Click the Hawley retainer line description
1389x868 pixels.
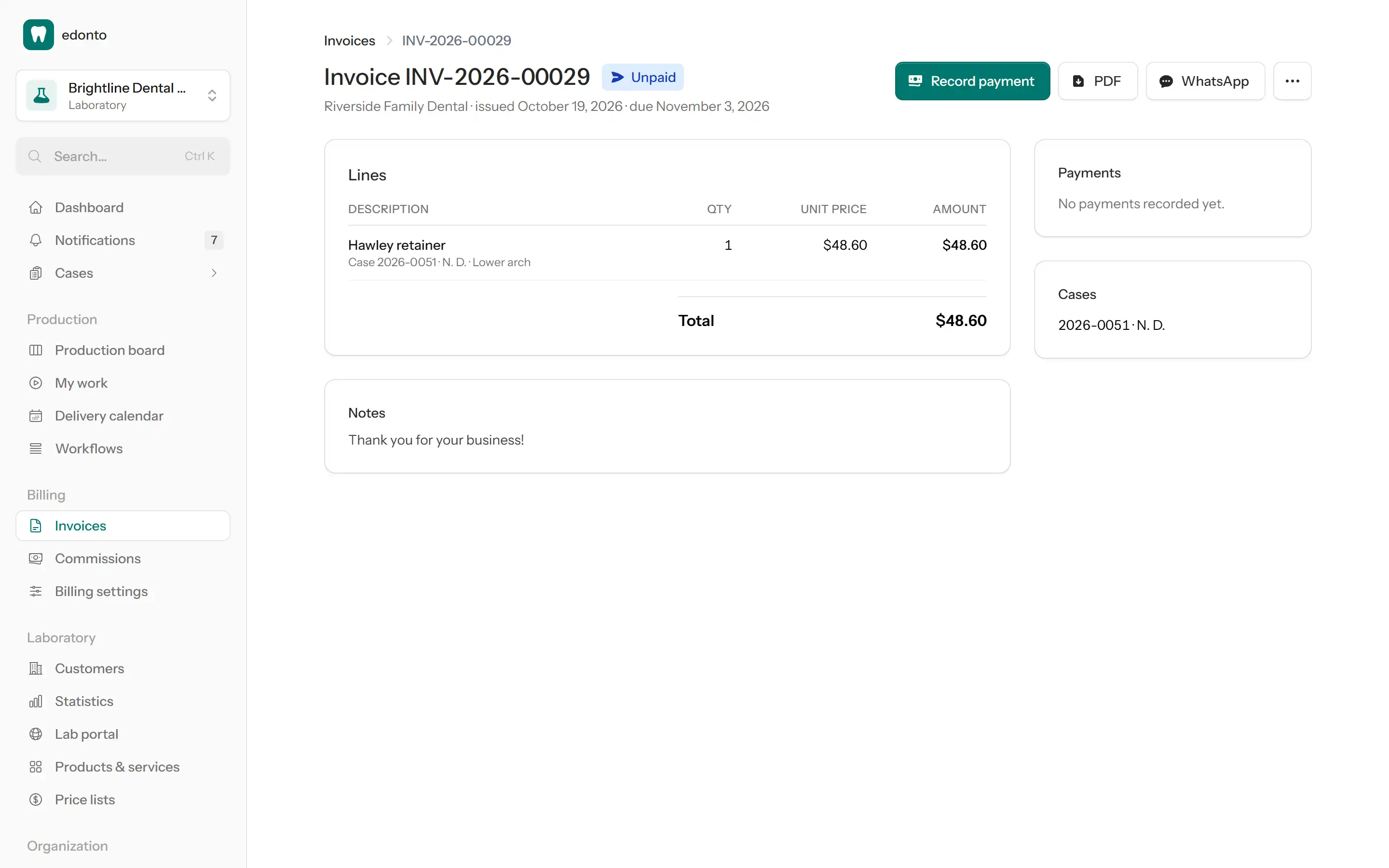click(x=396, y=245)
